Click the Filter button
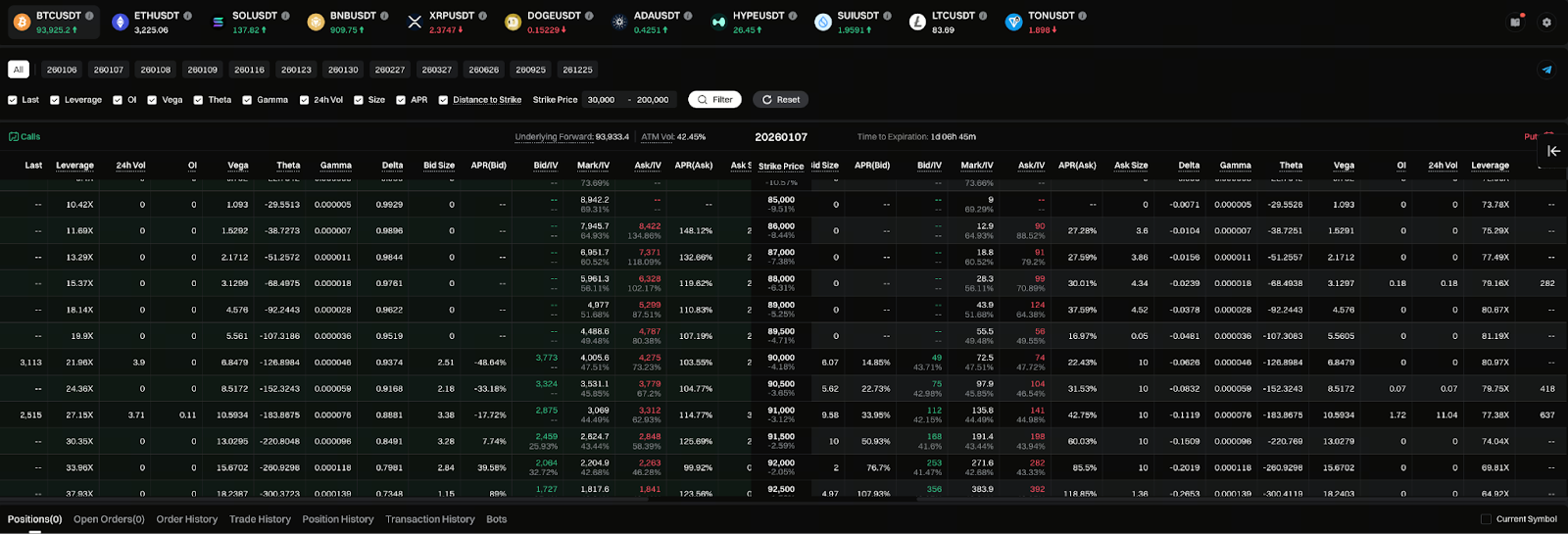 point(714,100)
